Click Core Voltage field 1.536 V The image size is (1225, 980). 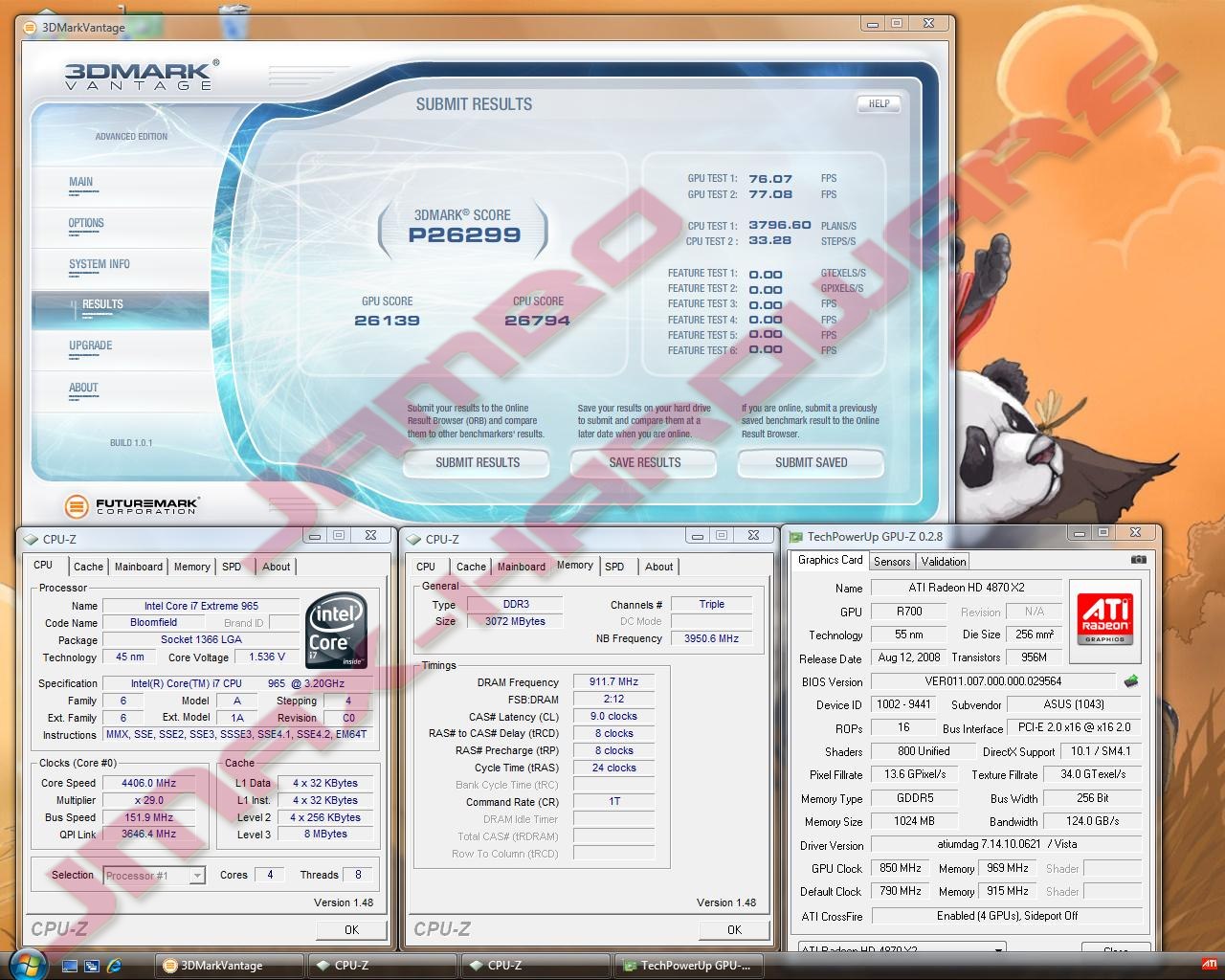(x=268, y=657)
